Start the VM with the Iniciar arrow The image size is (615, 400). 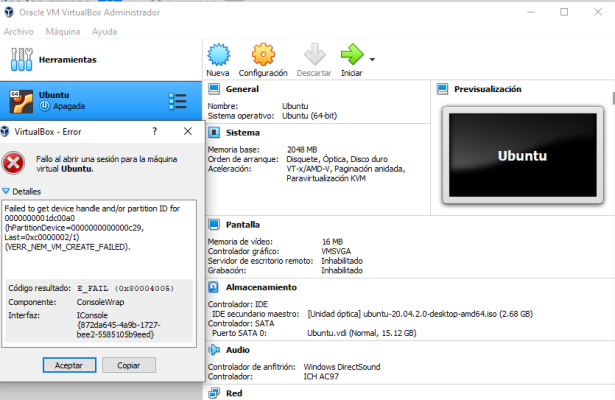(351, 55)
